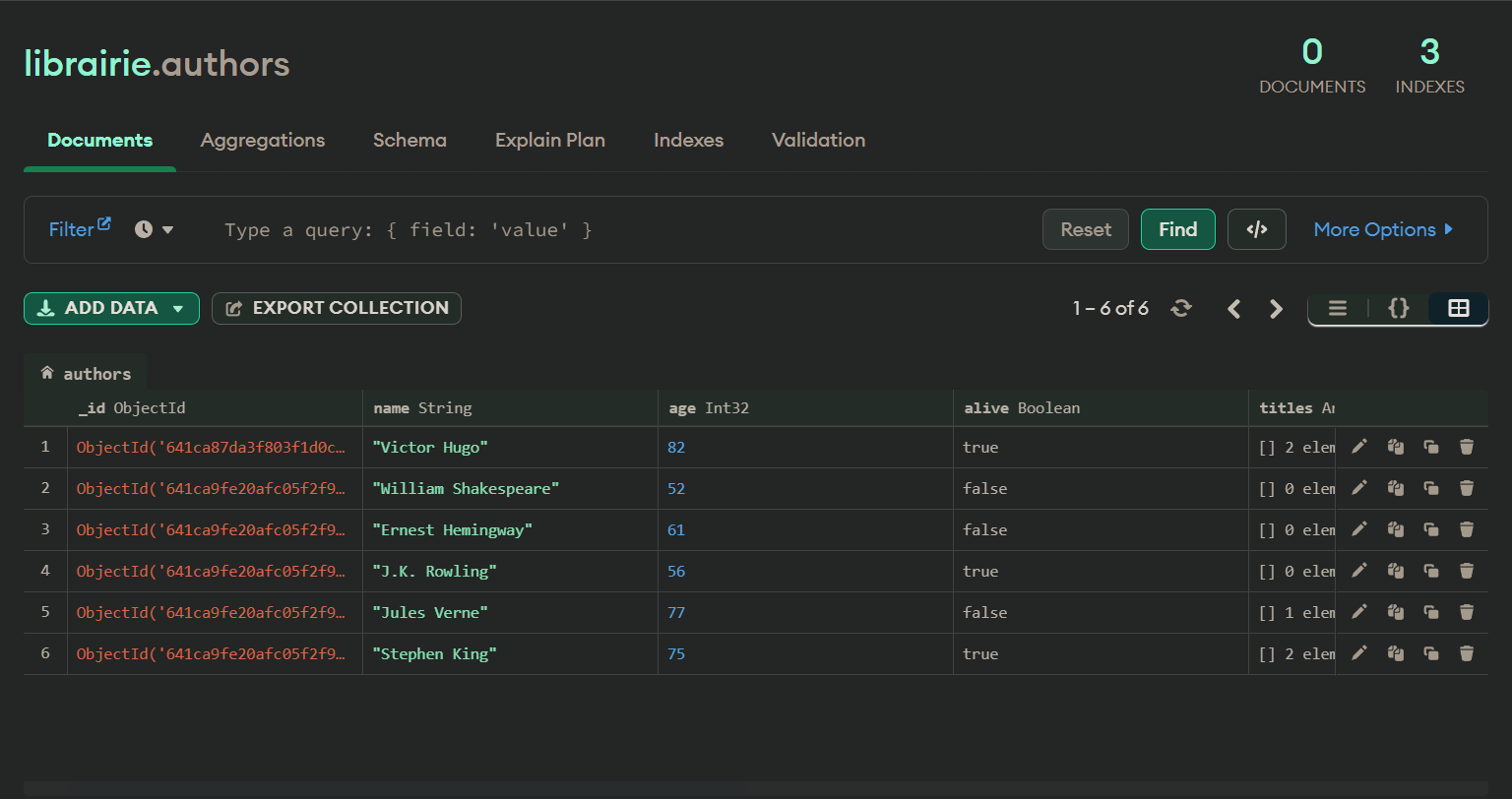Image resolution: width=1512 pixels, height=799 pixels.
Task: Edit the William Shakespeare row with the pencil icon
Action: (x=1359, y=488)
